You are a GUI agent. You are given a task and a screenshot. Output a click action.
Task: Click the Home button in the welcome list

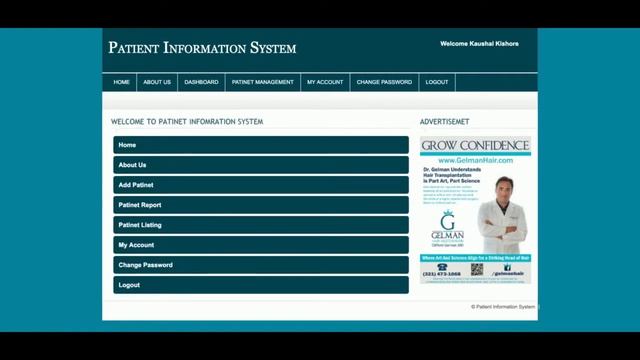pyautogui.click(x=261, y=145)
